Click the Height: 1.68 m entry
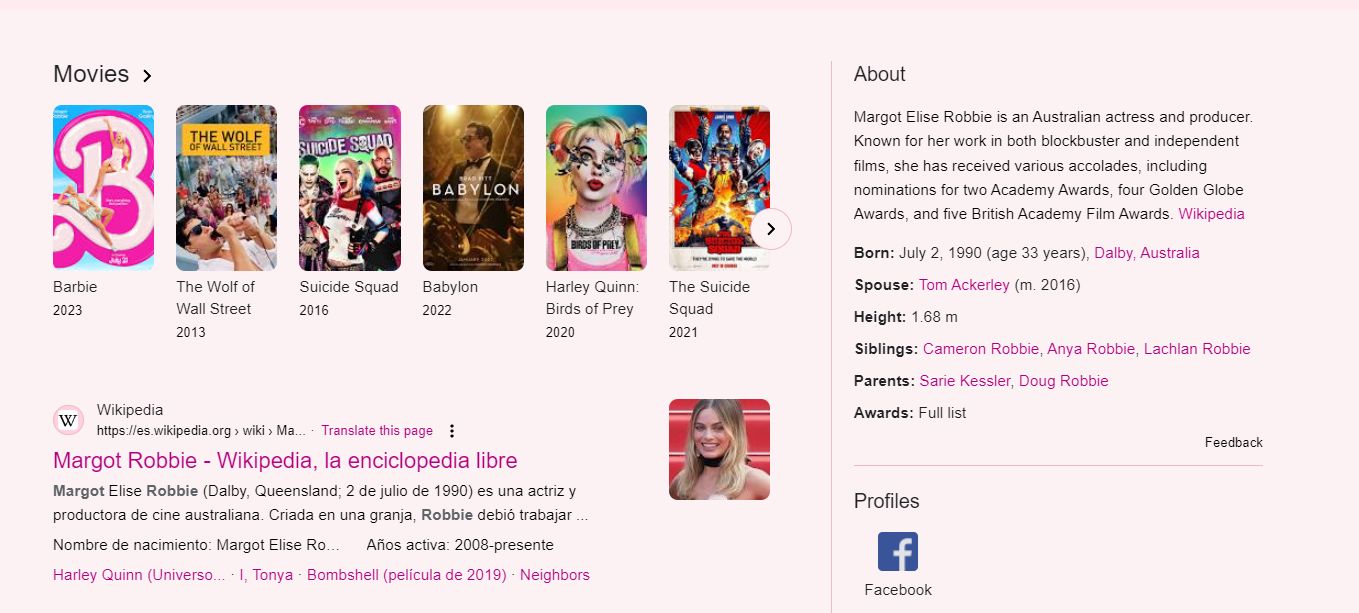The image size is (1359, 613). point(906,317)
